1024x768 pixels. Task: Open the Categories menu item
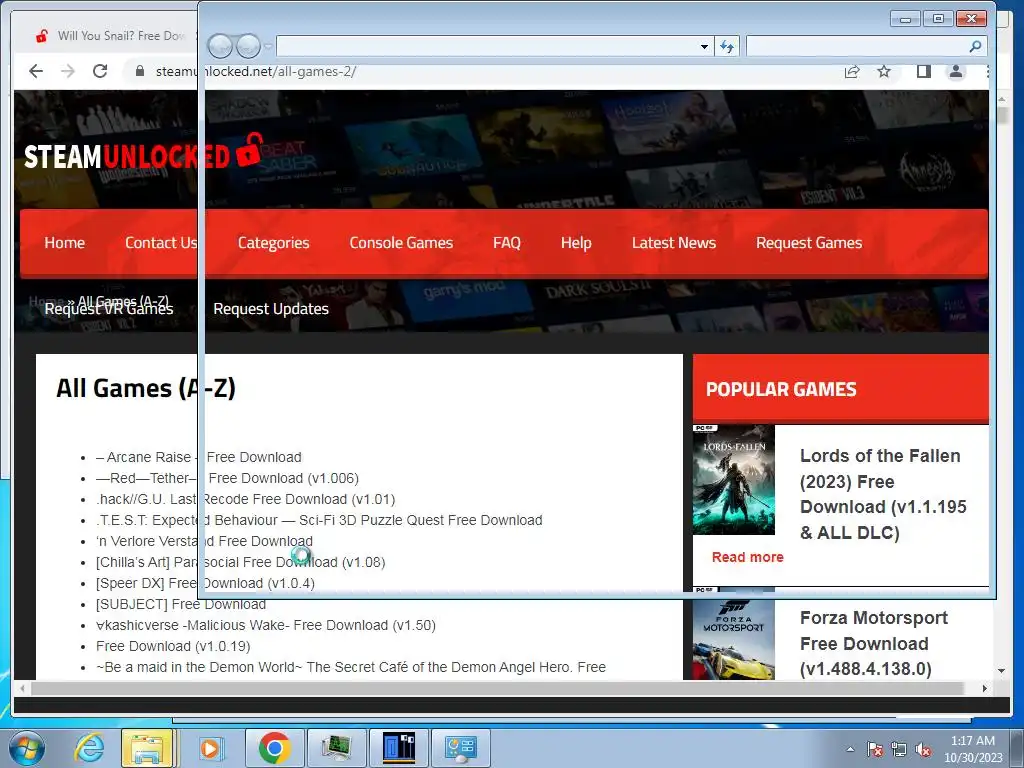(x=274, y=243)
